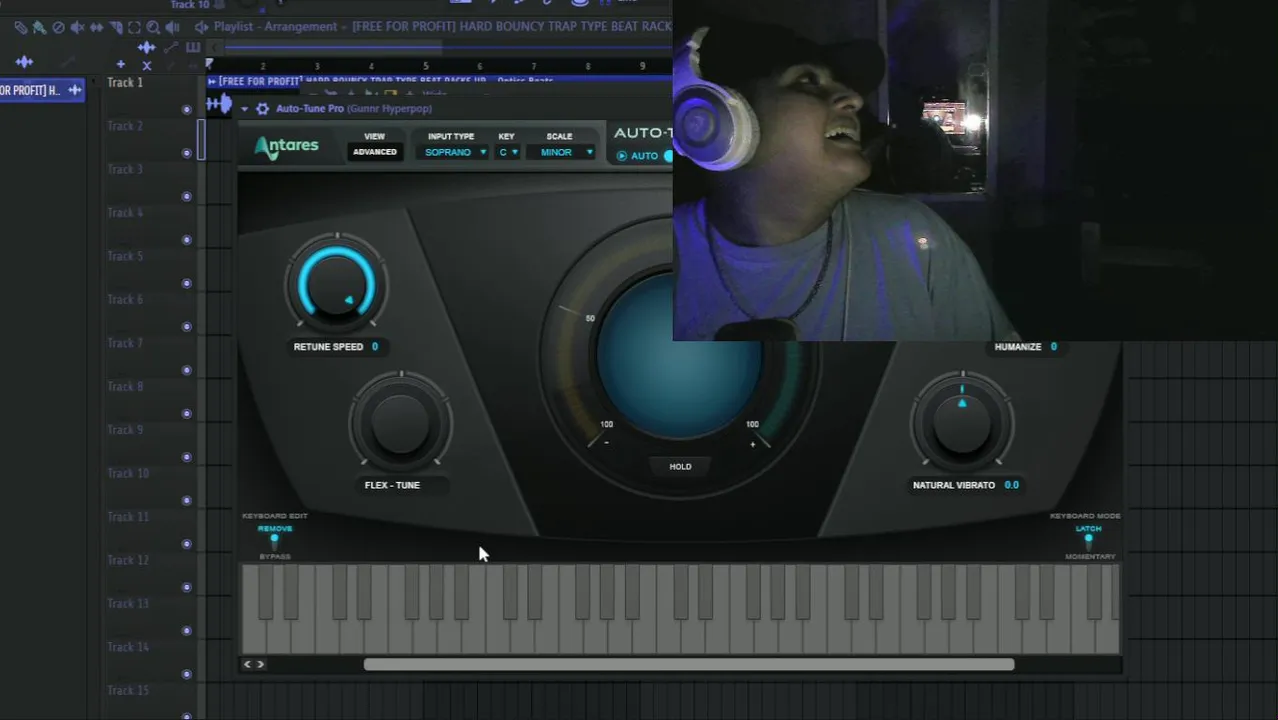Toggle Keyboard Edit Remove/Bypass switch
The image size is (1278, 720).
click(275, 541)
